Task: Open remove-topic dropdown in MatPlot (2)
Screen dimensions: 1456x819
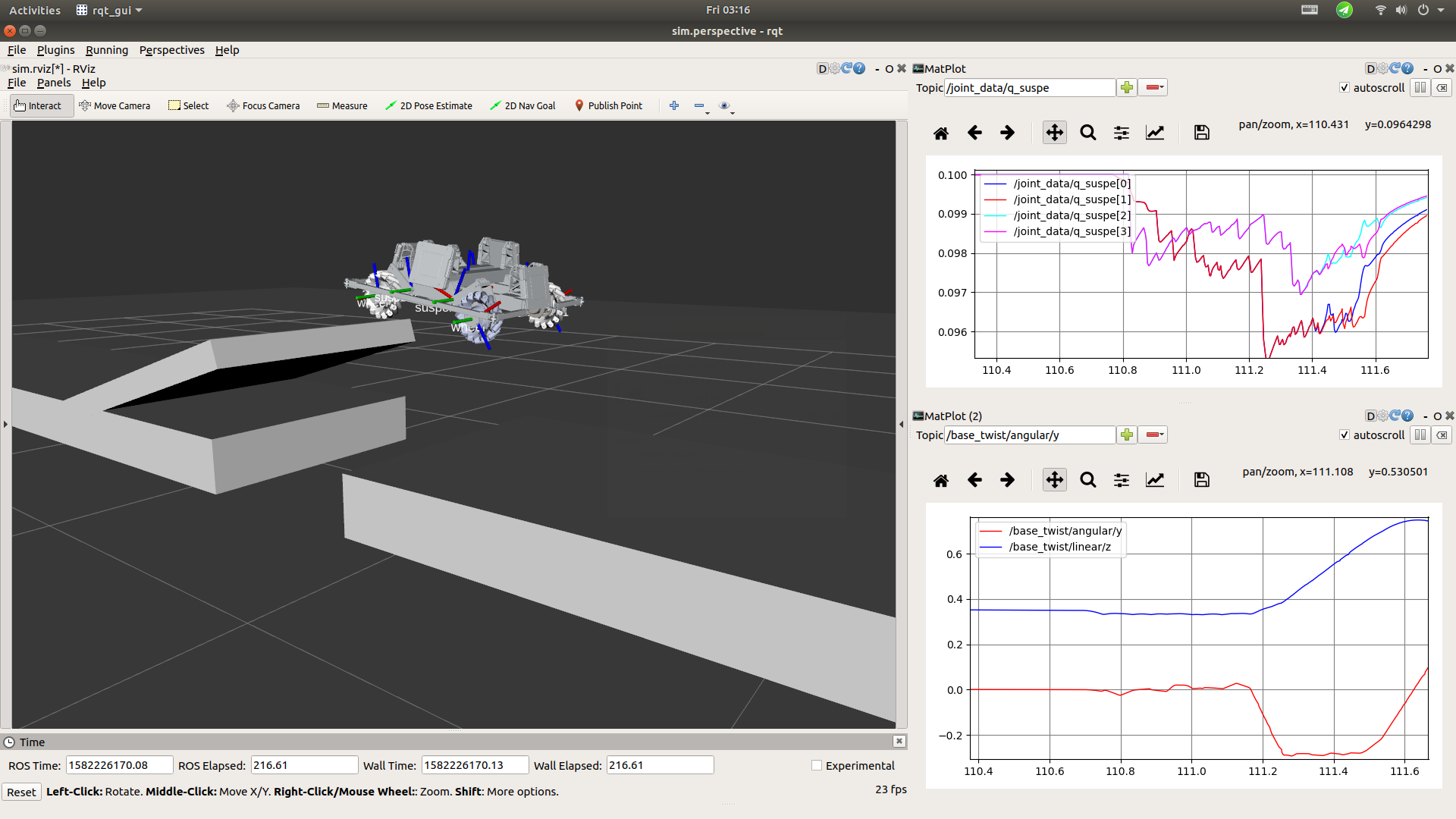Action: click(1153, 435)
